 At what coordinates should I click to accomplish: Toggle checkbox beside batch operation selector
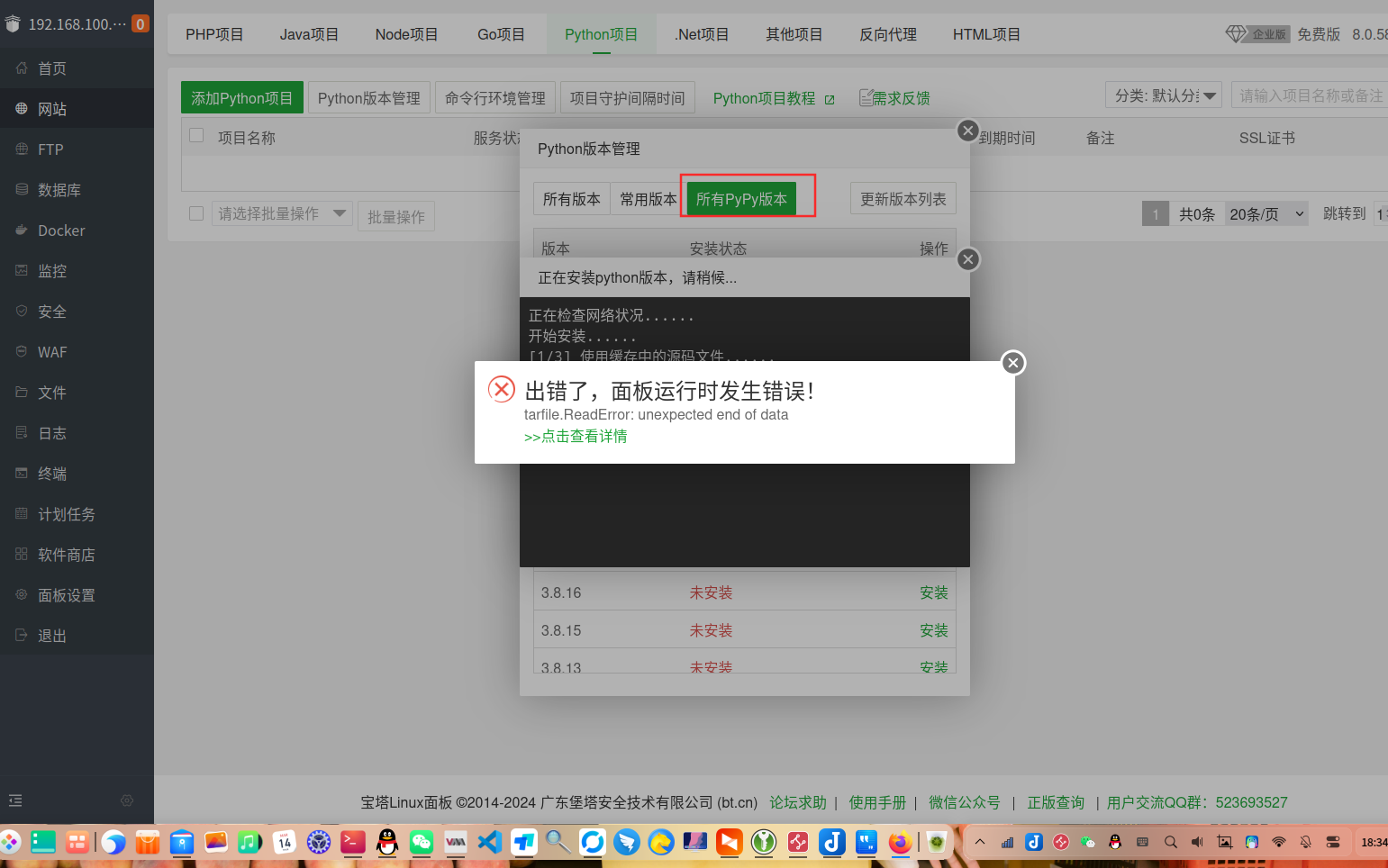pos(196,213)
